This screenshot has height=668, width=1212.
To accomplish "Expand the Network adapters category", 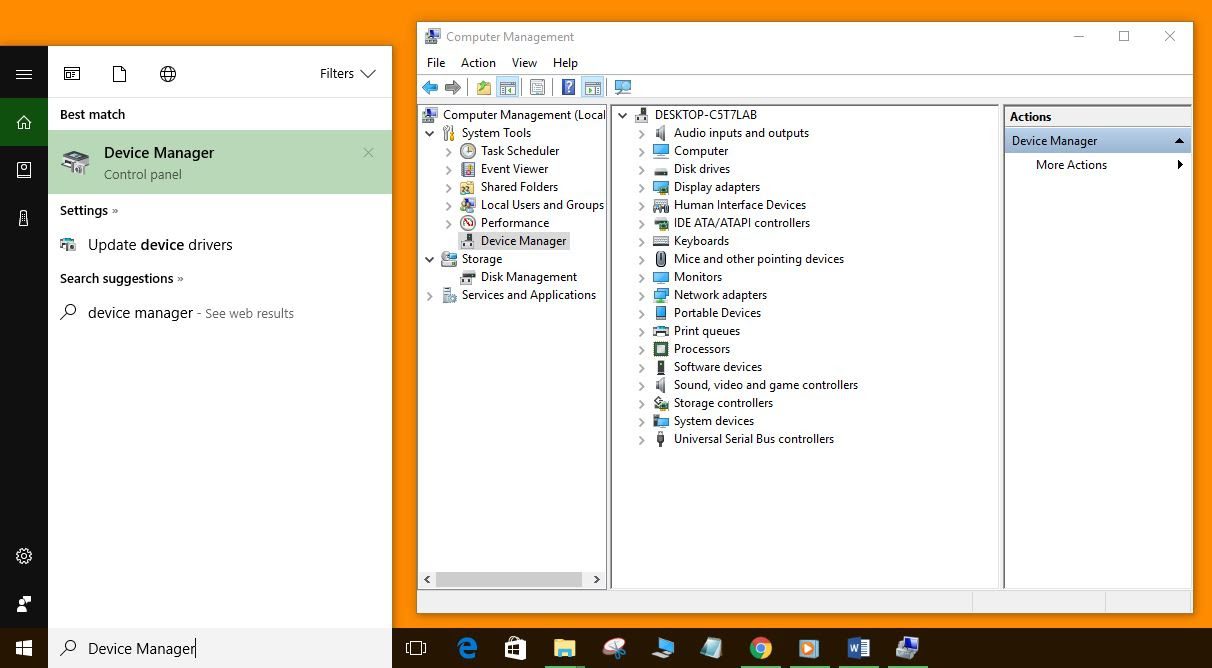I will click(x=642, y=295).
